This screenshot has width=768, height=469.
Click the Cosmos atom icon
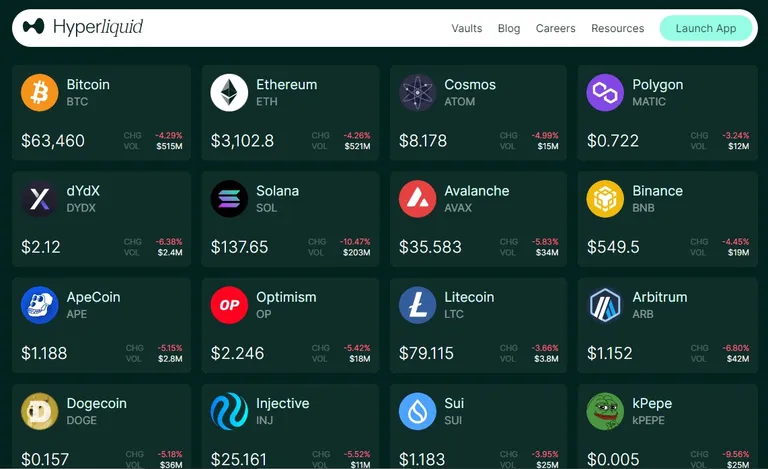[x=417, y=93]
